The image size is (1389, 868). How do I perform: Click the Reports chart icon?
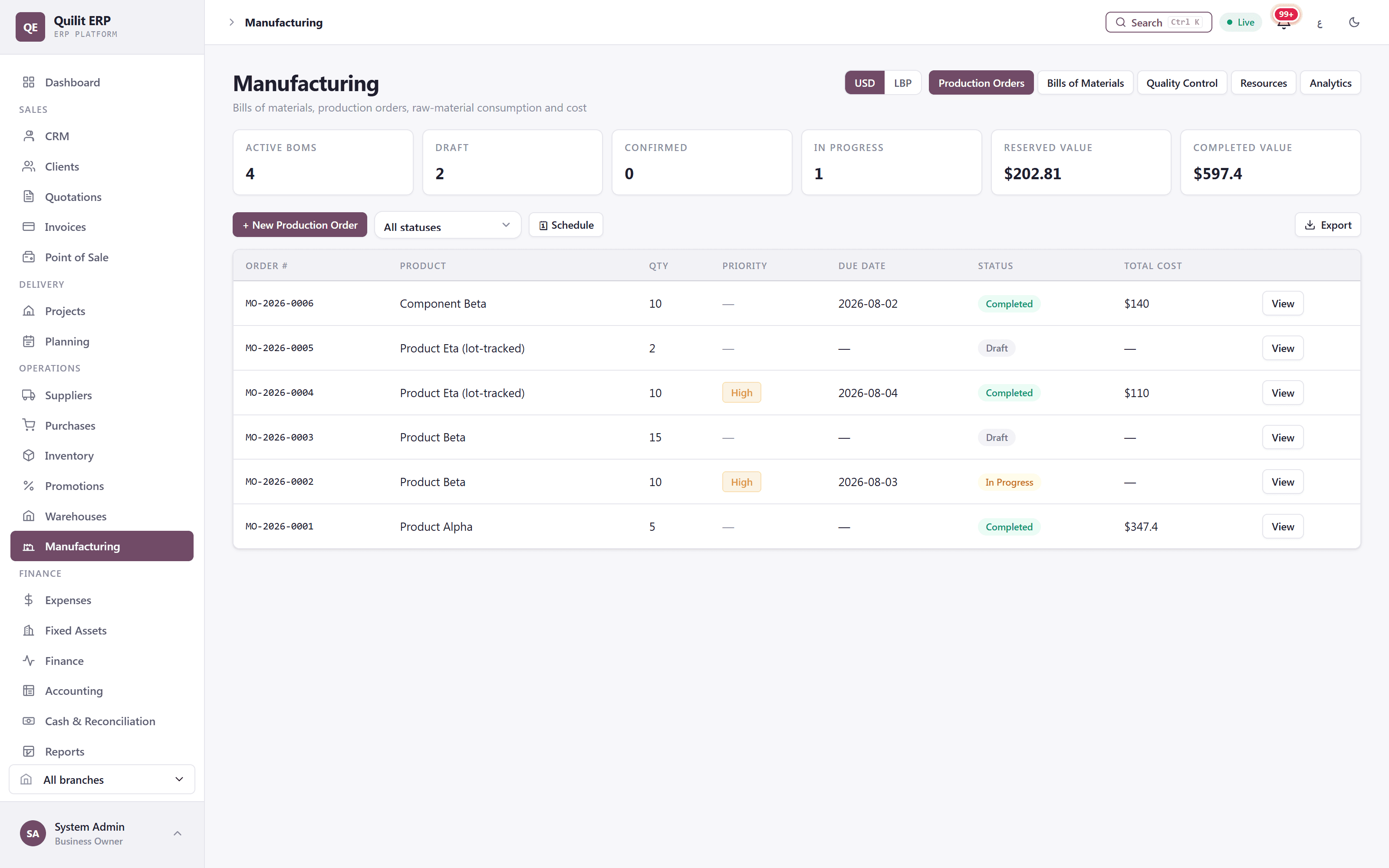[x=29, y=751]
